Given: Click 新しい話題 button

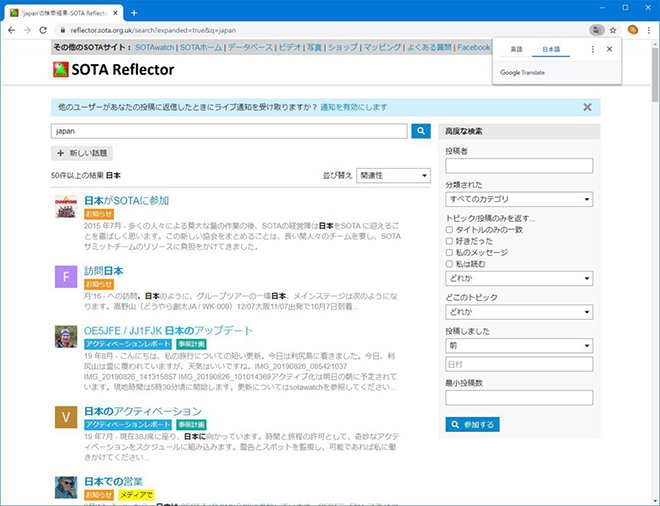Looking at the screenshot, I should [x=82, y=153].
